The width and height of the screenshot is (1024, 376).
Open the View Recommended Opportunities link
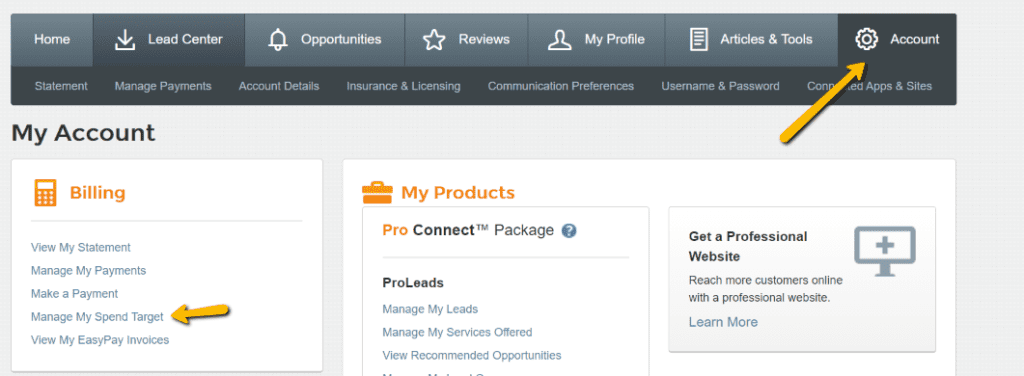tap(472, 355)
